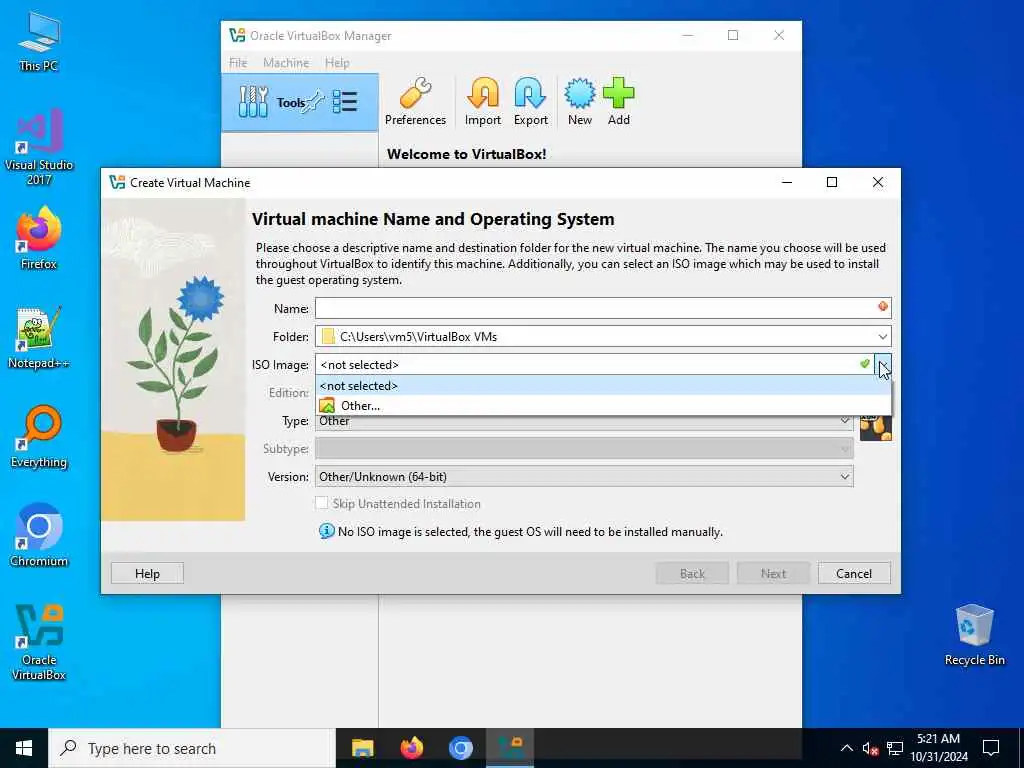Click the taskbar clock and date
This screenshot has height=768, width=1024.
click(938, 748)
